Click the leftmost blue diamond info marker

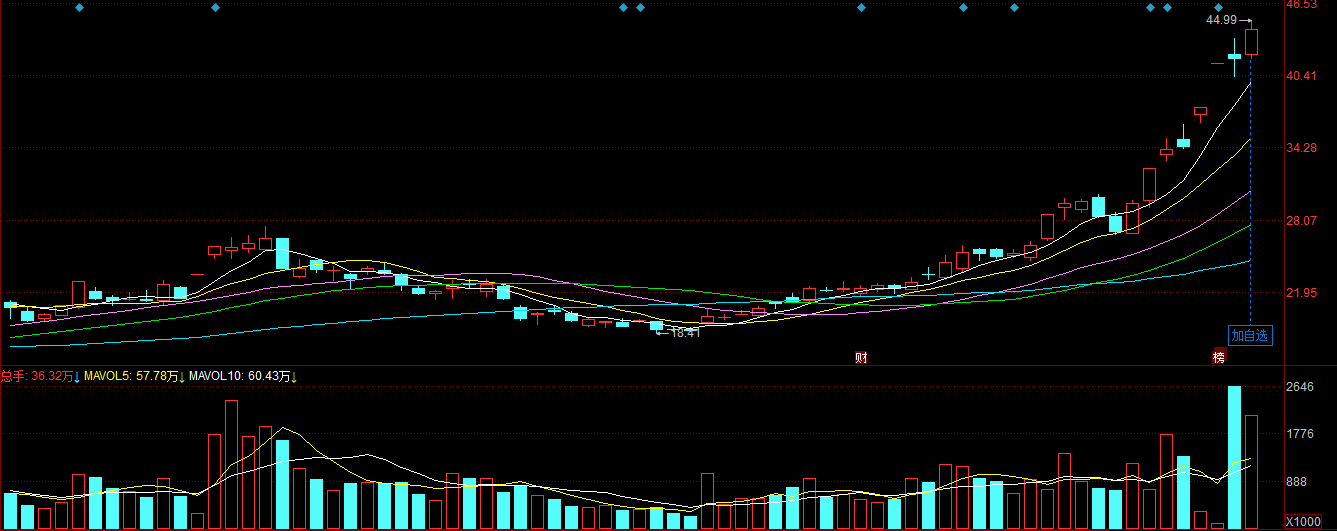click(x=80, y=8)
